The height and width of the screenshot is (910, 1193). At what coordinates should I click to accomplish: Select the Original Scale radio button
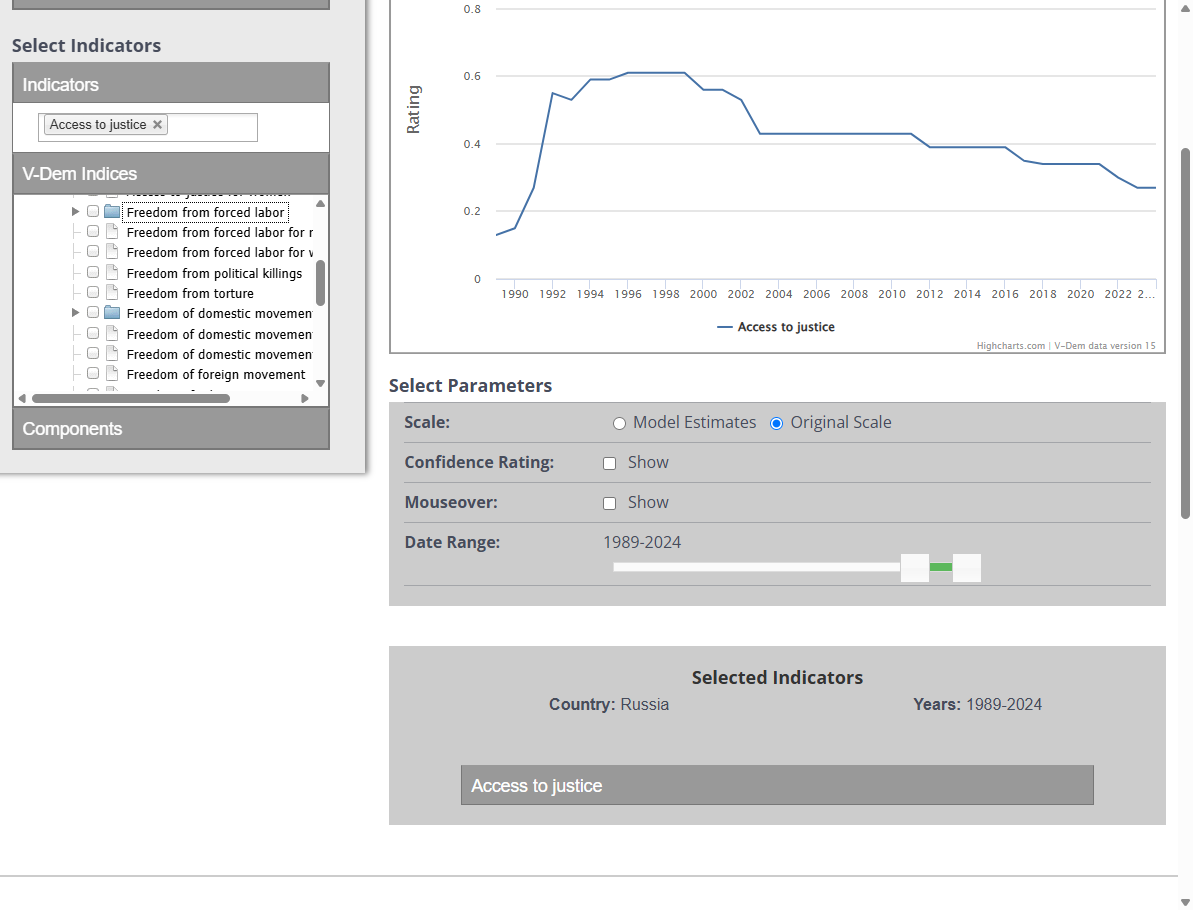tap(776, 424)
